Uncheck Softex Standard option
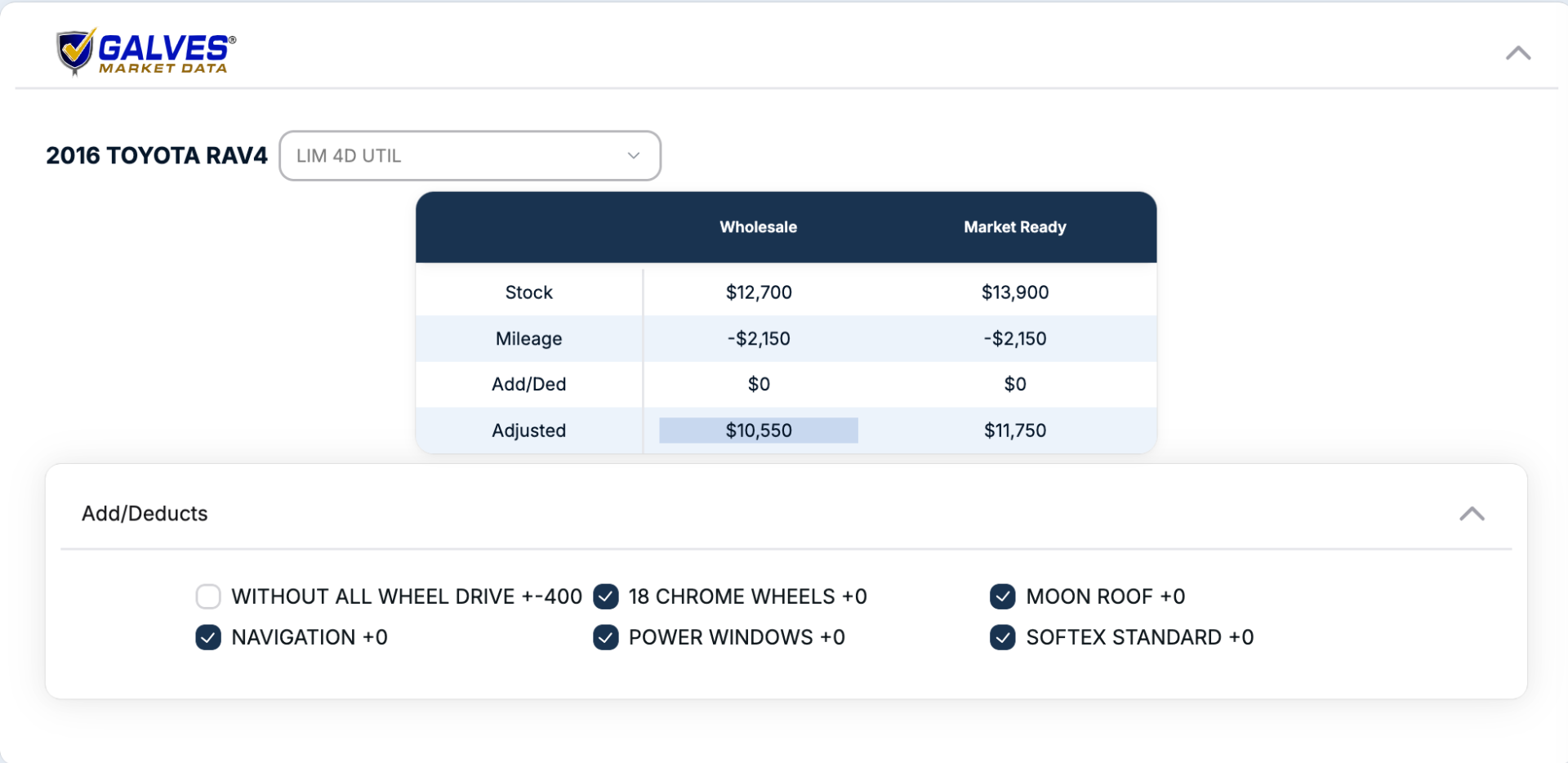This screenshot has width=1568, height=763. 1003,637
